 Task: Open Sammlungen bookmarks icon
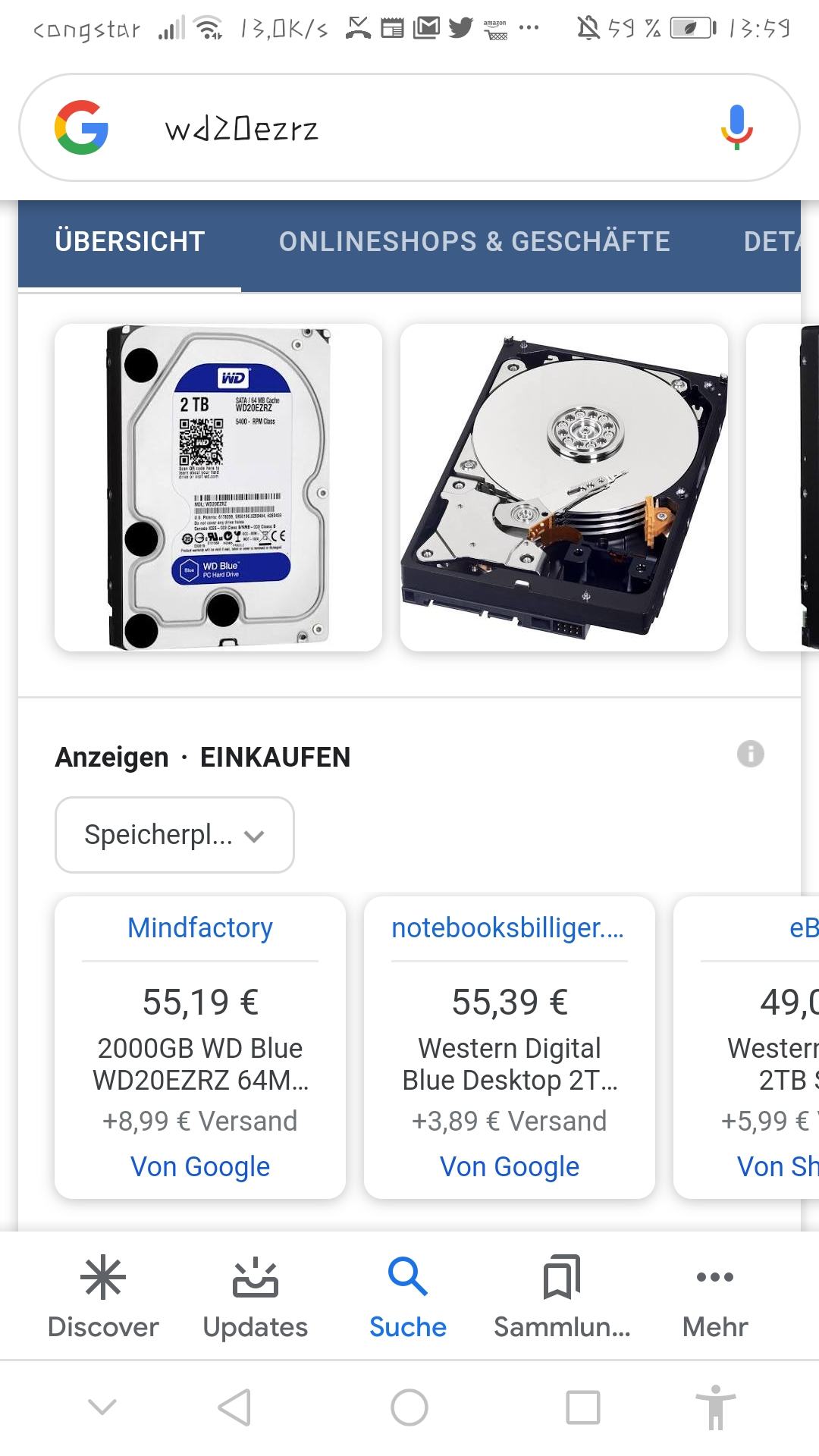[562, 1277]
